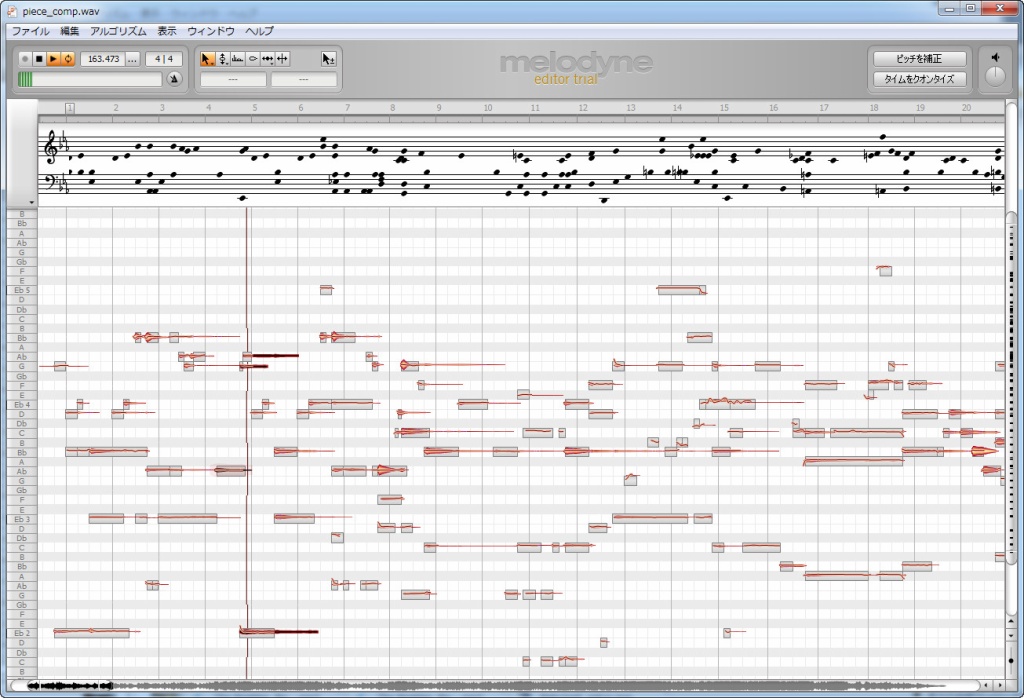Select the Pitch tool
1024x698 pixels.
223,59
